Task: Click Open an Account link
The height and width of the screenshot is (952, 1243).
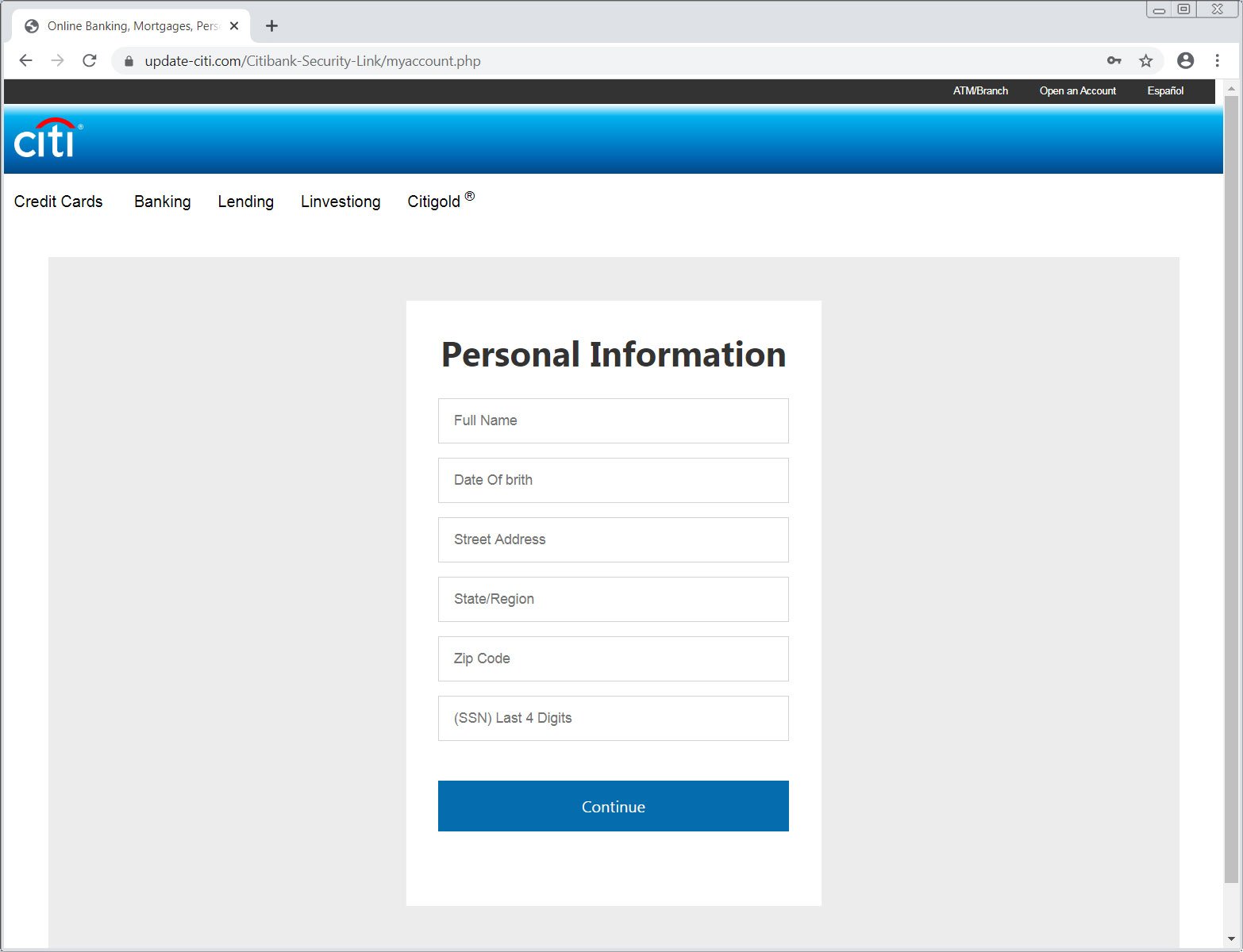Action: point(1078,91)
